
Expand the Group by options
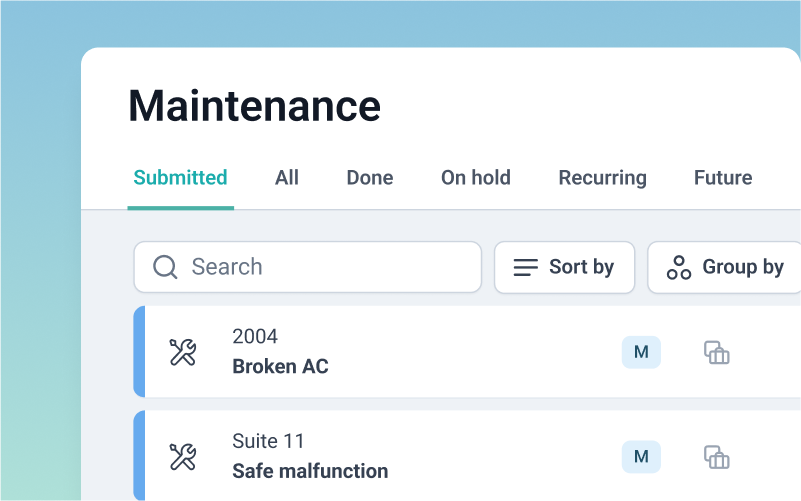(725, 267)
